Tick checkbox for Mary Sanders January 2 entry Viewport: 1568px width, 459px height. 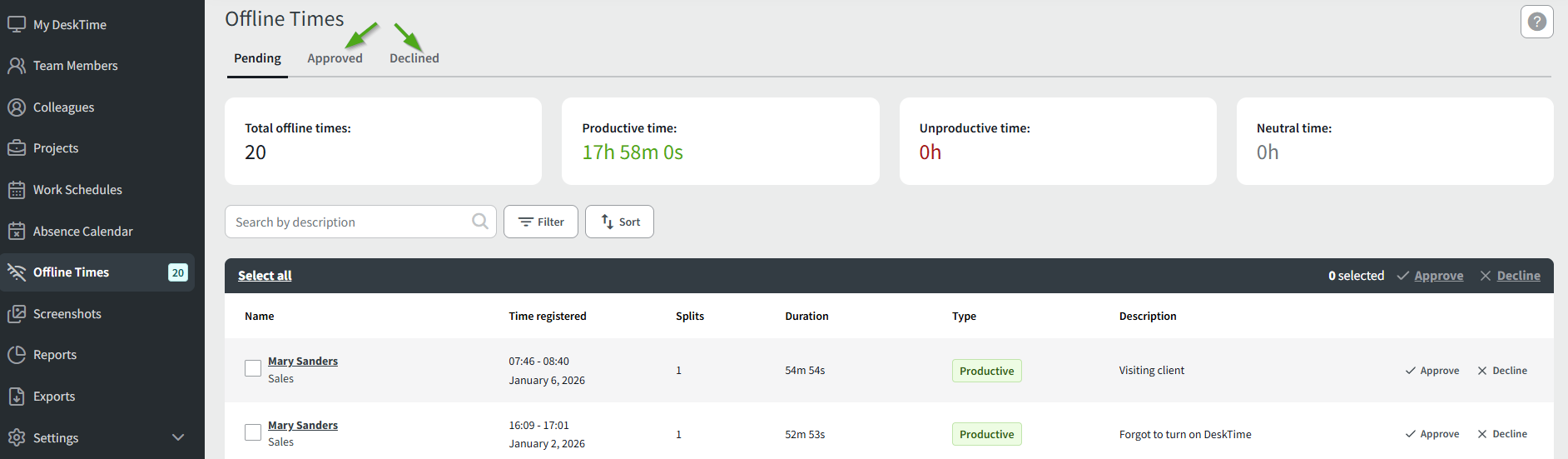click(253, 432)
